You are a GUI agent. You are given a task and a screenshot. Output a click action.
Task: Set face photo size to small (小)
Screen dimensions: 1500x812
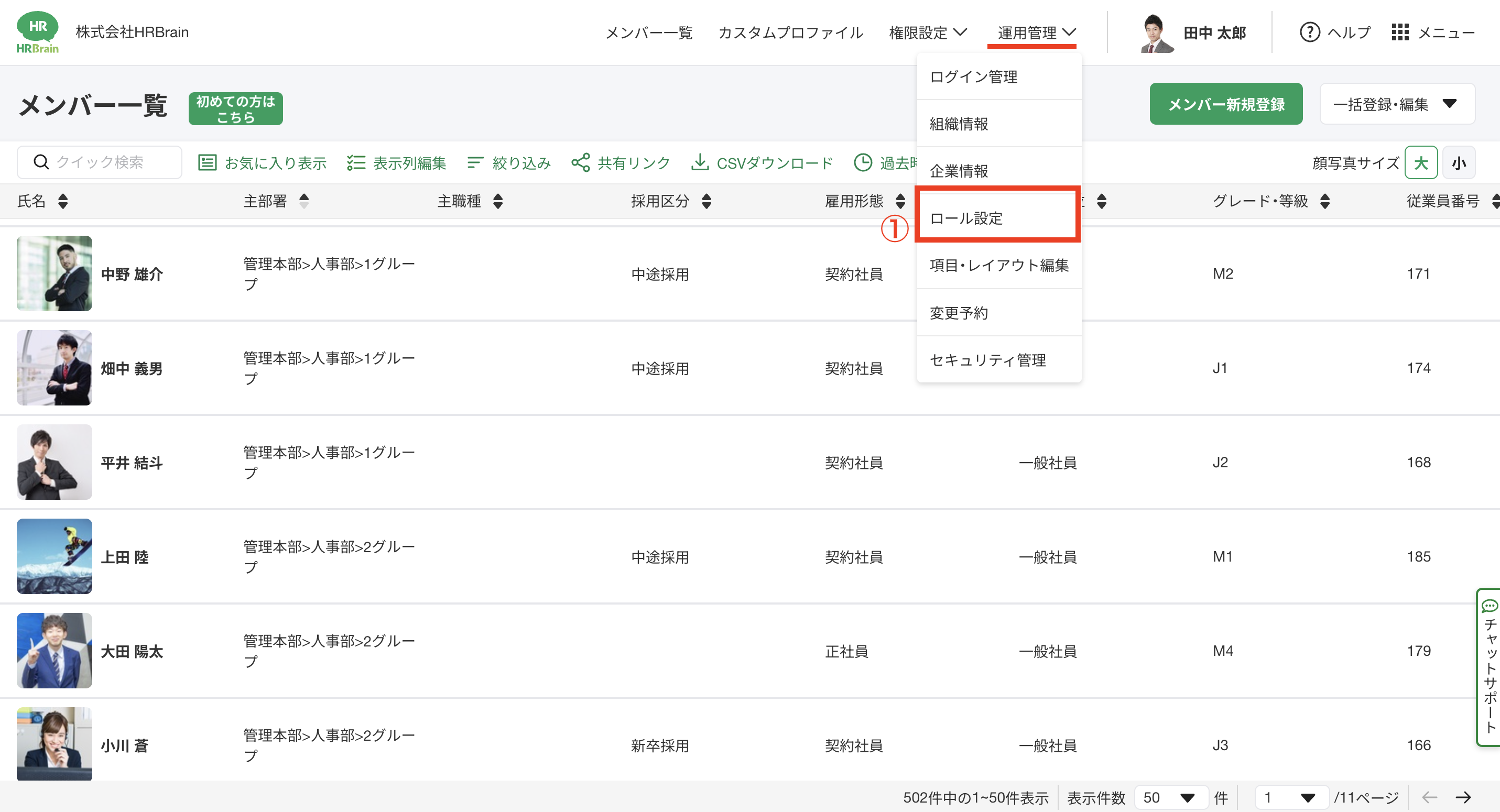coord(1459,162)
